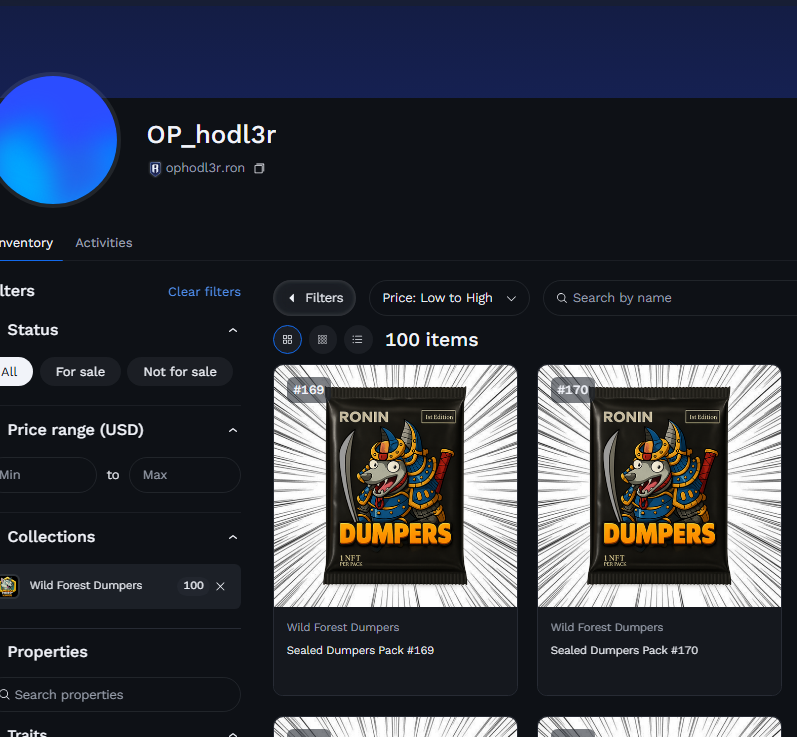Click the ophodl3r.ron address text
Viewport: 797px width, 737px height.
[x=205, y=168]
